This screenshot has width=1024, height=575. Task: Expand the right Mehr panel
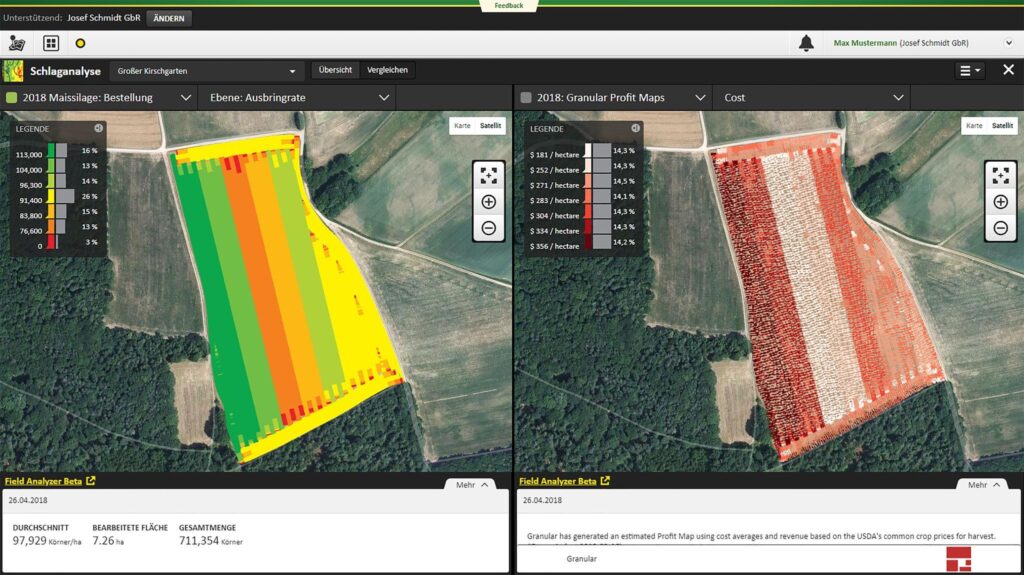(984, 485)
